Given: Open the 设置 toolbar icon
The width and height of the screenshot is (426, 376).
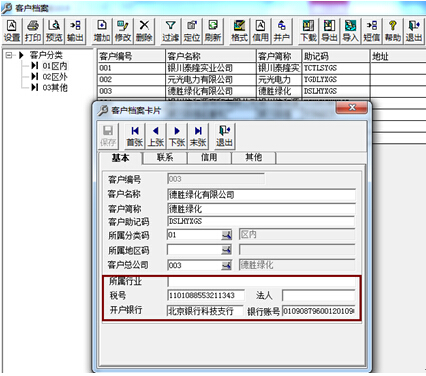Looking at the screenshot, I should point(12,31).
